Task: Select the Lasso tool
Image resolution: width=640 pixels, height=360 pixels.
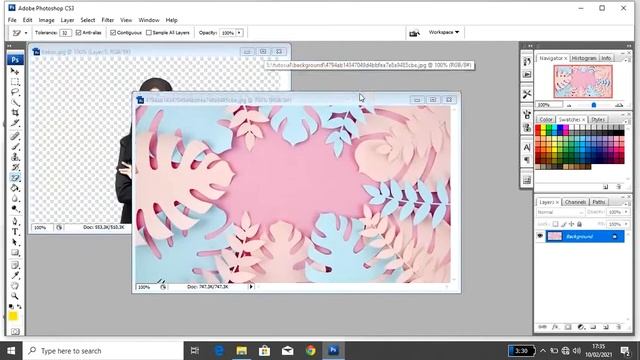Action: tap(15, 92)
